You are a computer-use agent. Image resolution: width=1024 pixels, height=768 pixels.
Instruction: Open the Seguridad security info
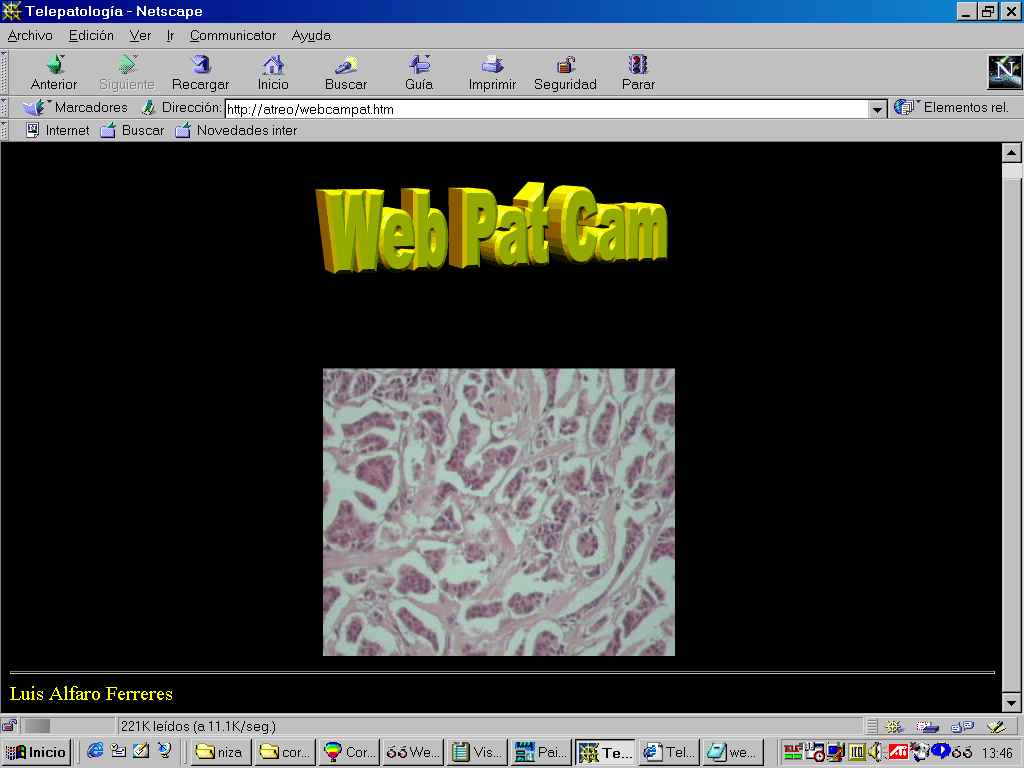click(x=565, y=66)
